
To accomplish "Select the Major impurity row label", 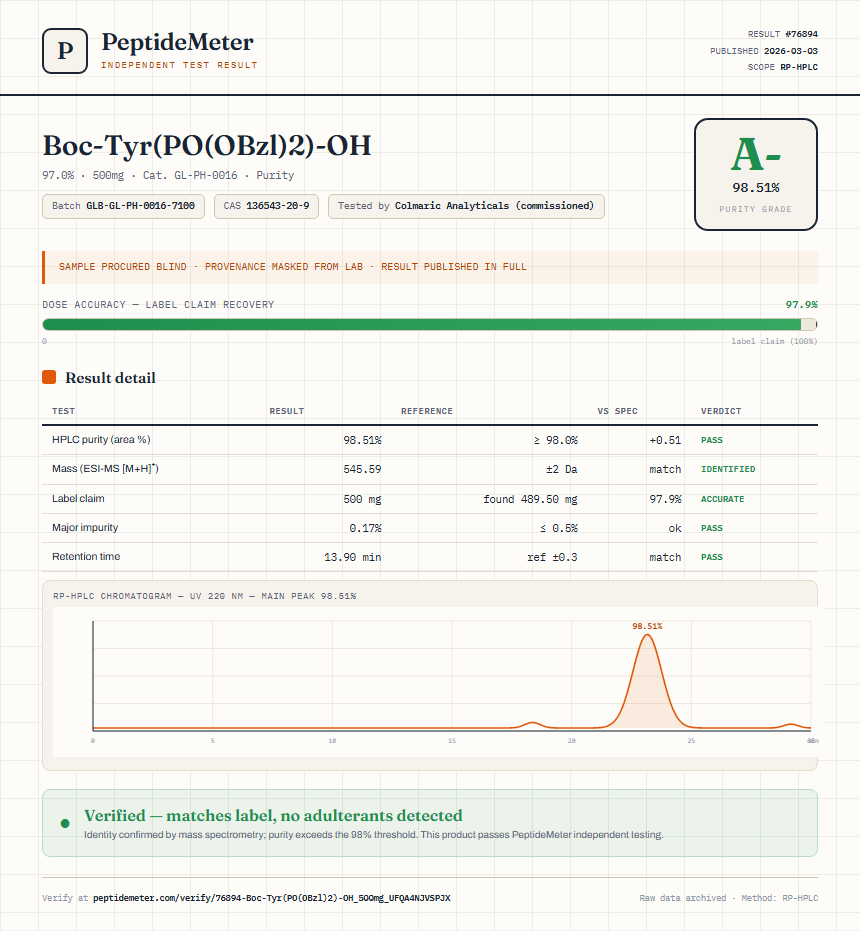I will pyautogui.click(x=85, y=527).
